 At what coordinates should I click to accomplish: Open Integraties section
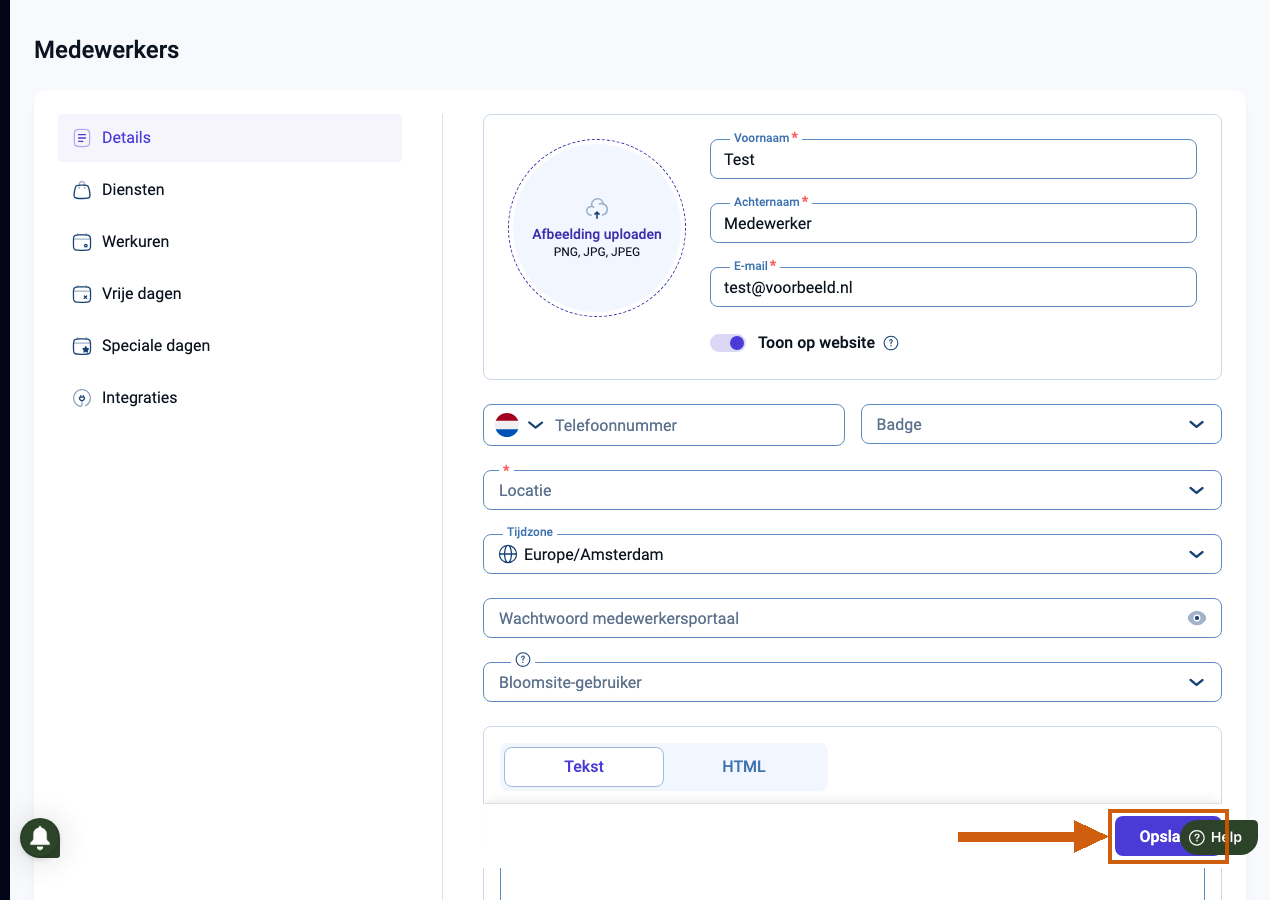pyautogui.click(x=230, y=398)
